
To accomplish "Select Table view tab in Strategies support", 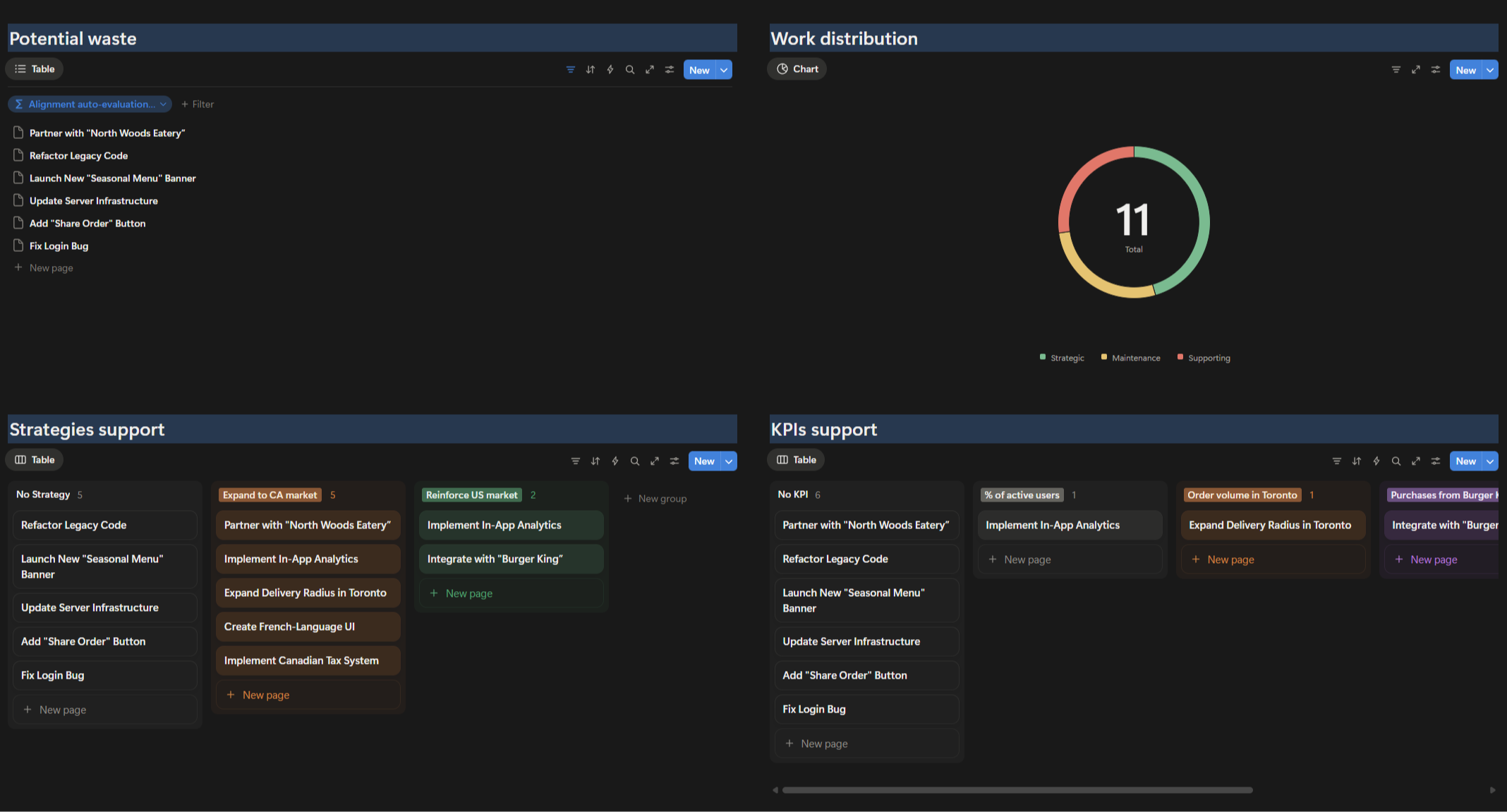I will pyautogui.click(x=35, y=460).
